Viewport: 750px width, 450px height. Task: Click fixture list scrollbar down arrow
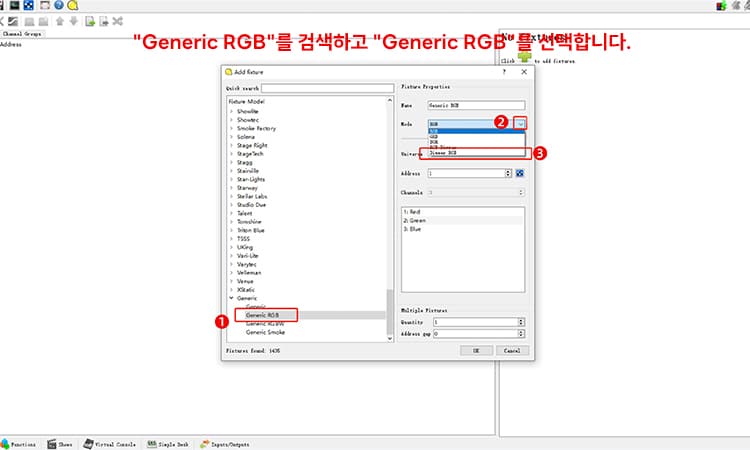390,338
